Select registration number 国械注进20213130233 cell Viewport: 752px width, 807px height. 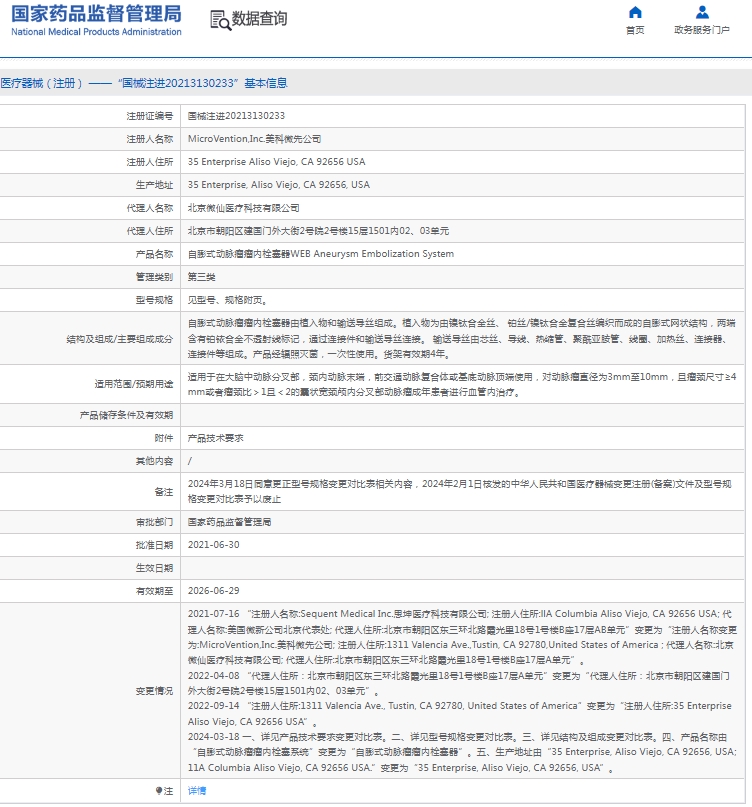pos(236,116)
